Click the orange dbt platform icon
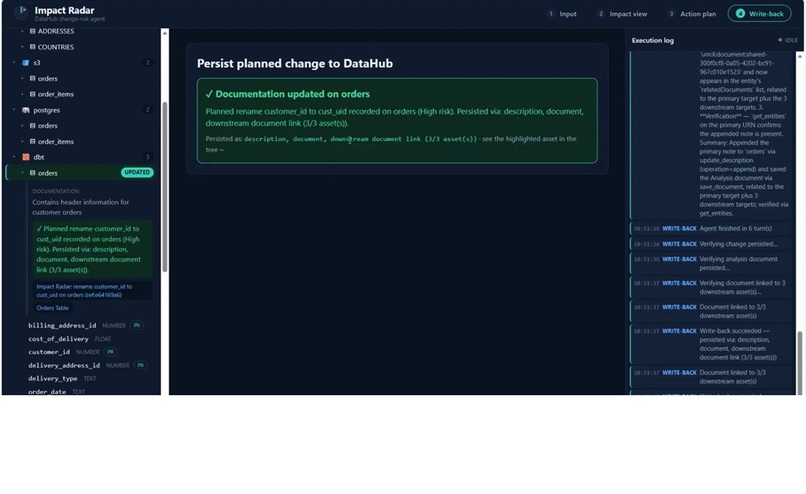 point(26,157)
